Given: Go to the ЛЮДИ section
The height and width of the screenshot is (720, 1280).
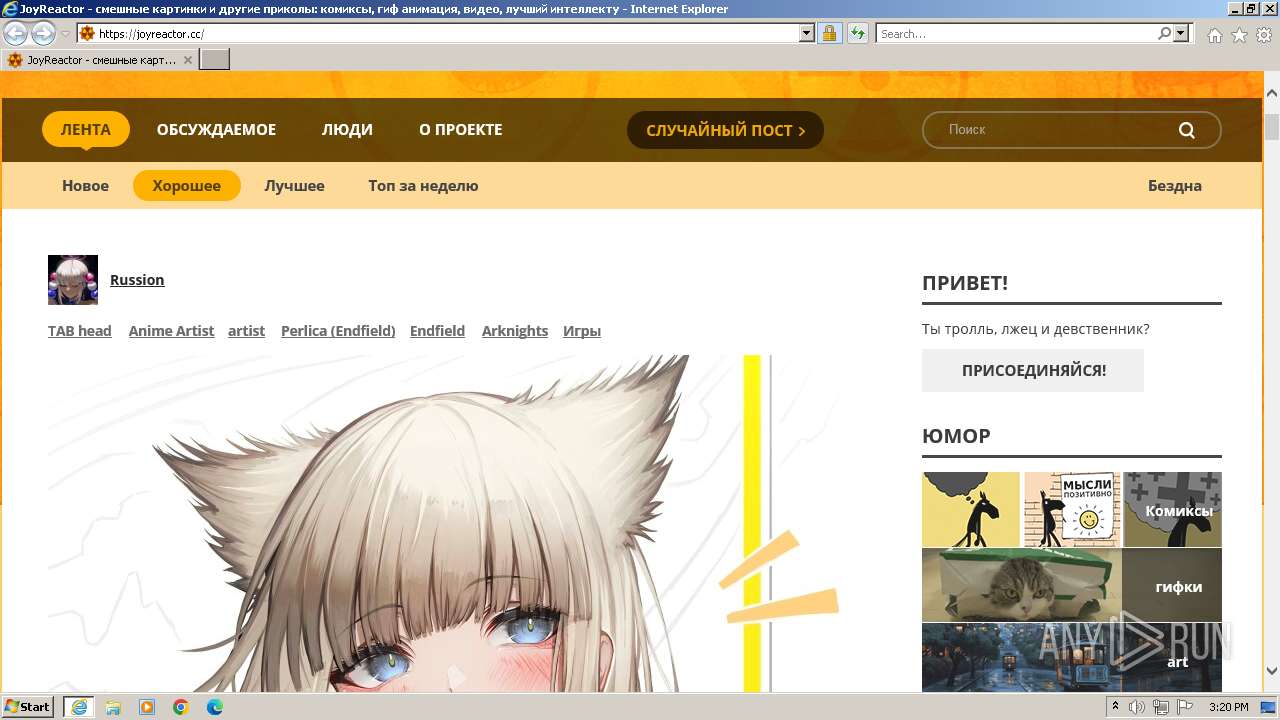Looking at the screenshot, I should coord(347,130).
